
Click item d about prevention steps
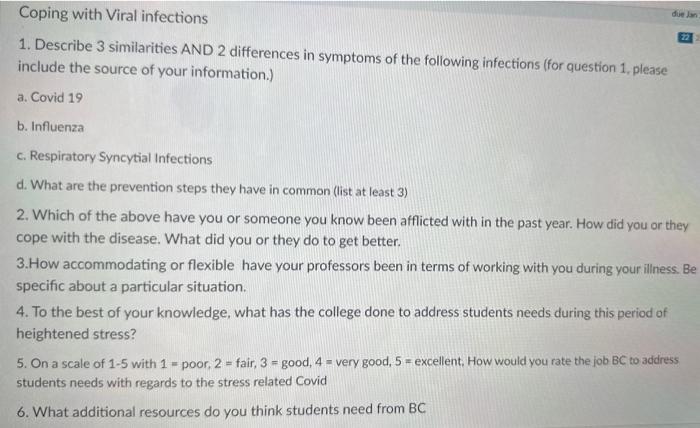(212, 188)
